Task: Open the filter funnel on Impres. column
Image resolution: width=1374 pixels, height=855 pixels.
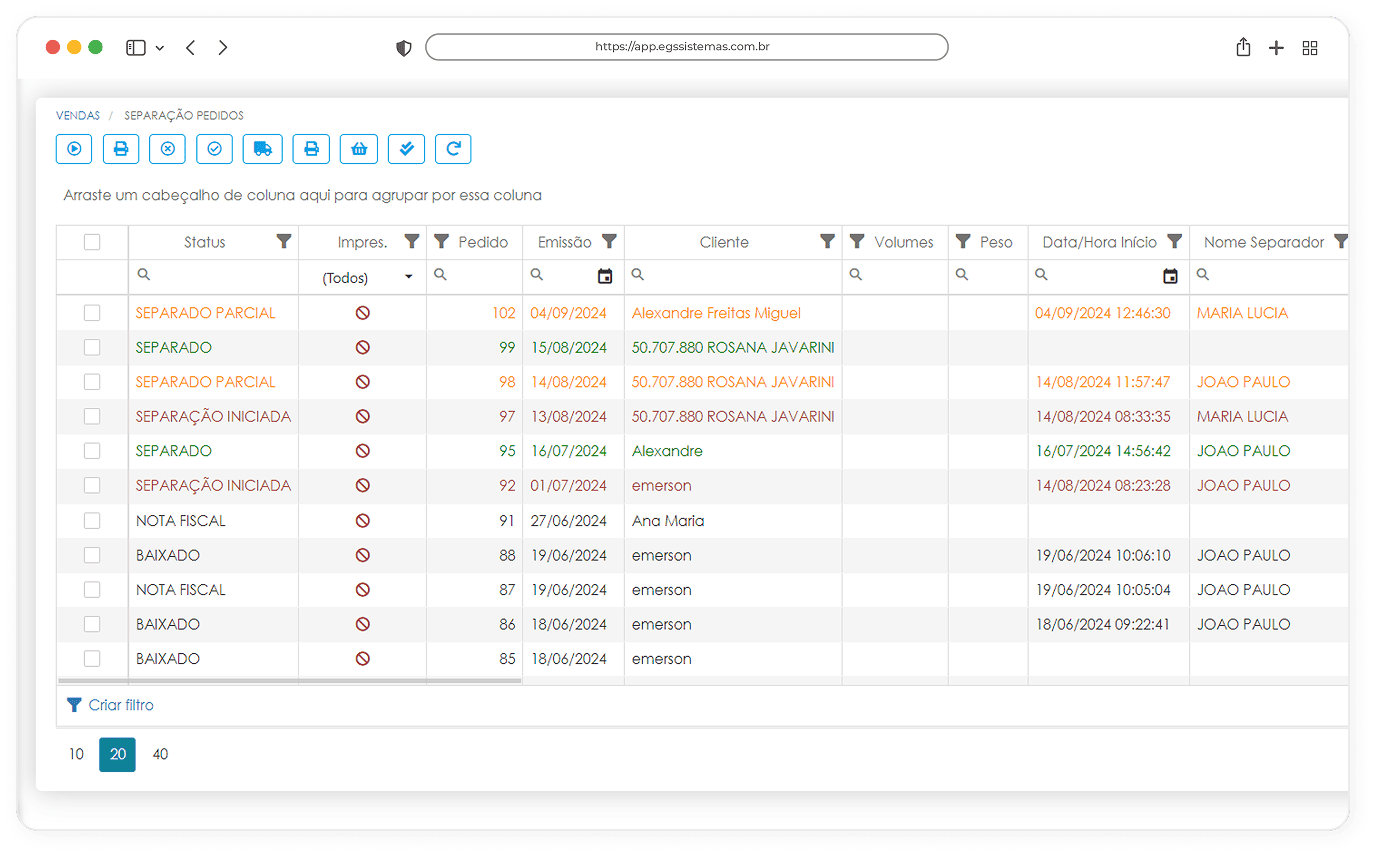Action: point(411,241)
